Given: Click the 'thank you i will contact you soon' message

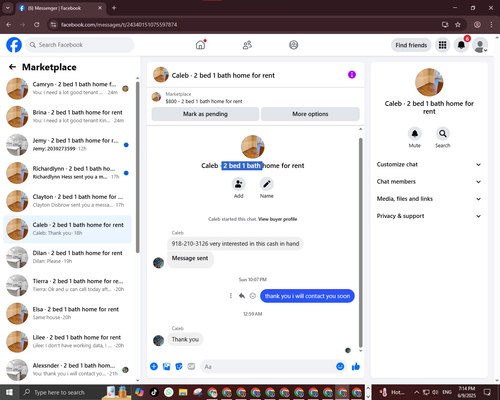Looking at the screenshot, I should point(307,296).
